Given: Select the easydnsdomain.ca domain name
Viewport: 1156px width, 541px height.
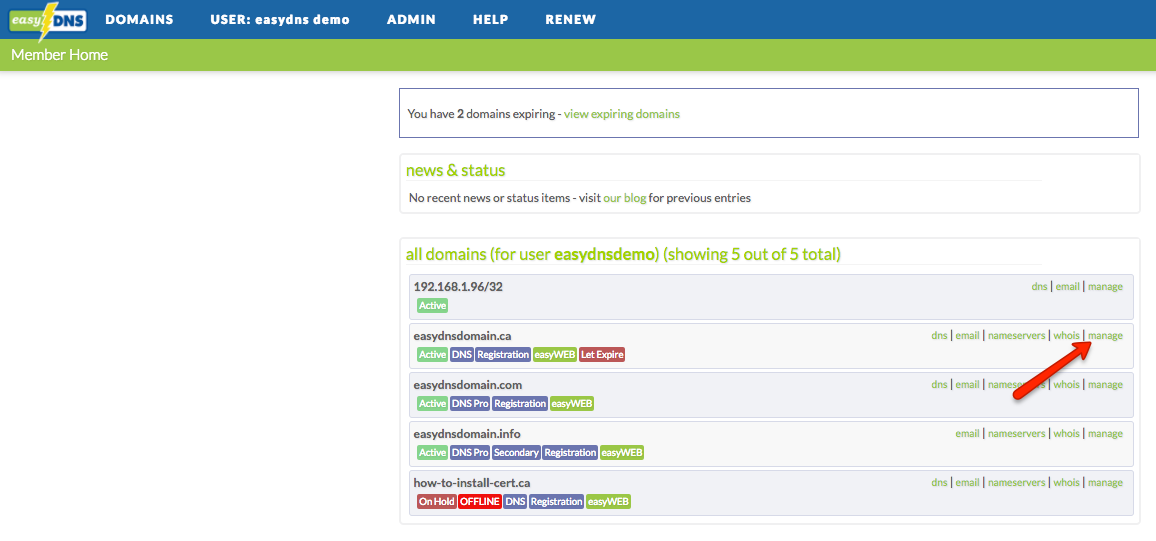Looking at the screenshot, I should point(462,336).
